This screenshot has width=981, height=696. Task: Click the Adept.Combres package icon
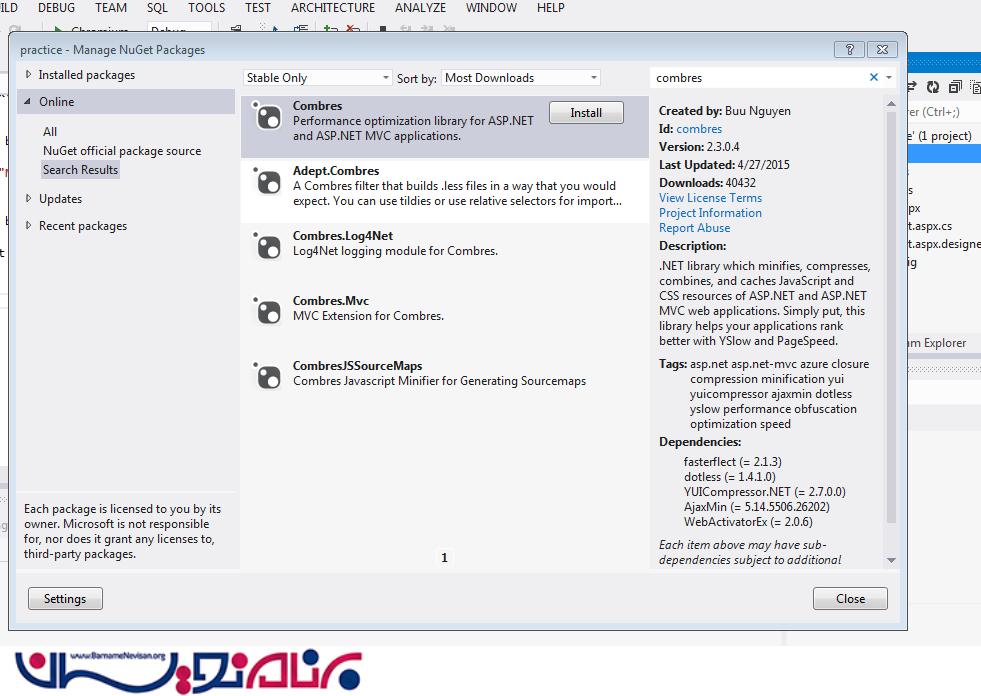point(268,182)
